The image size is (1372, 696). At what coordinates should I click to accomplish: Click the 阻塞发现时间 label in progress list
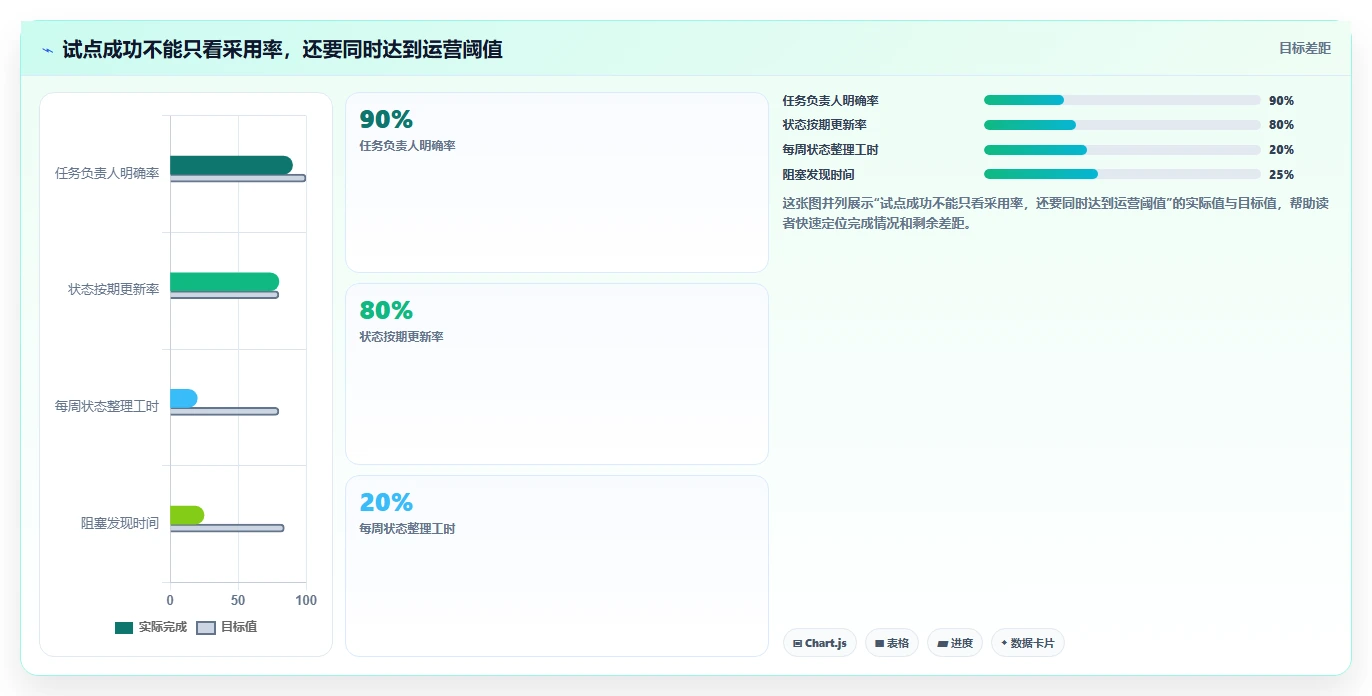818,174
